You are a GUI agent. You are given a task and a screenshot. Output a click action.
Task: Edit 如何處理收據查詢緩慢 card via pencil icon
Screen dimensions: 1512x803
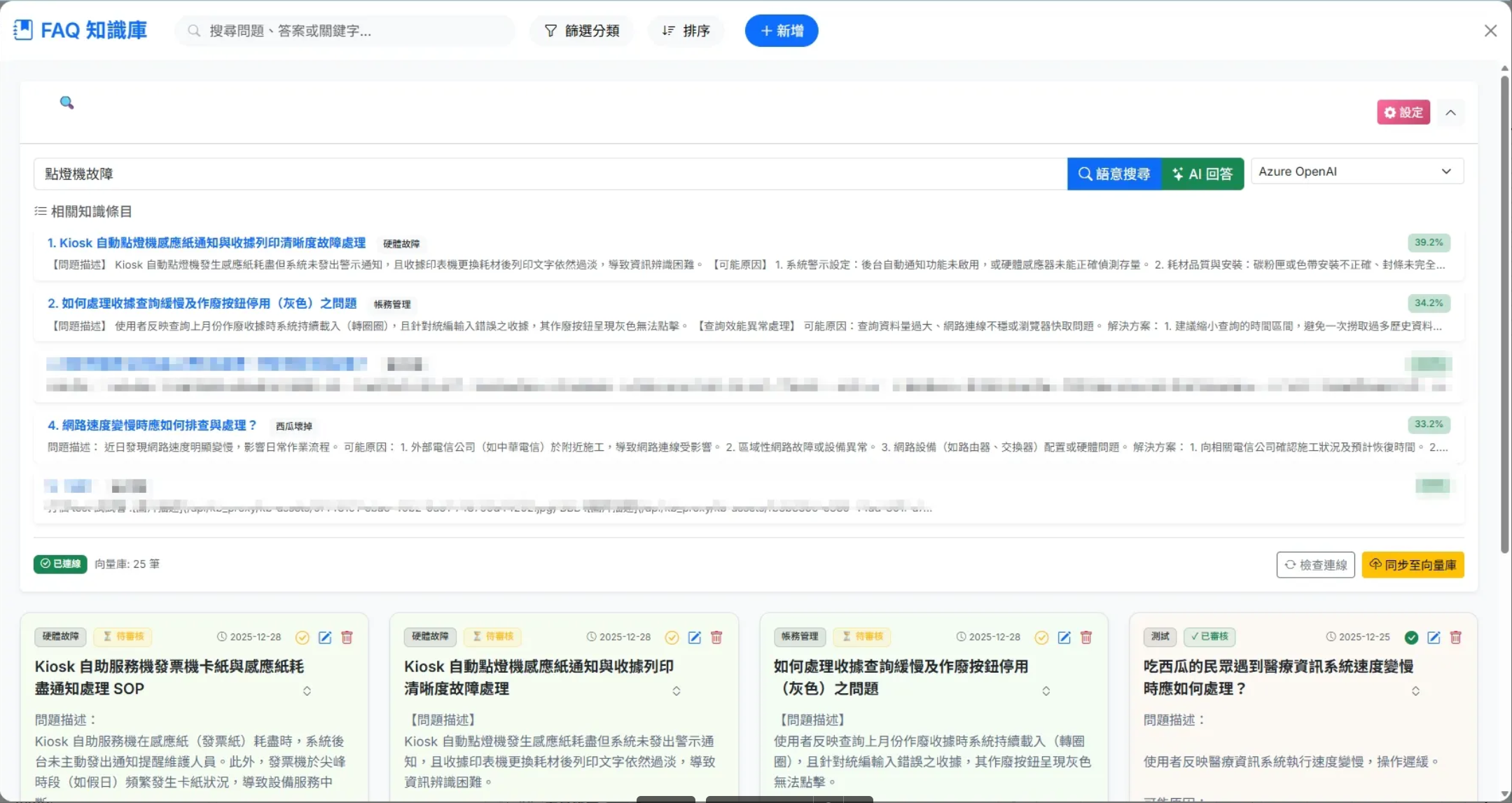1064,637
